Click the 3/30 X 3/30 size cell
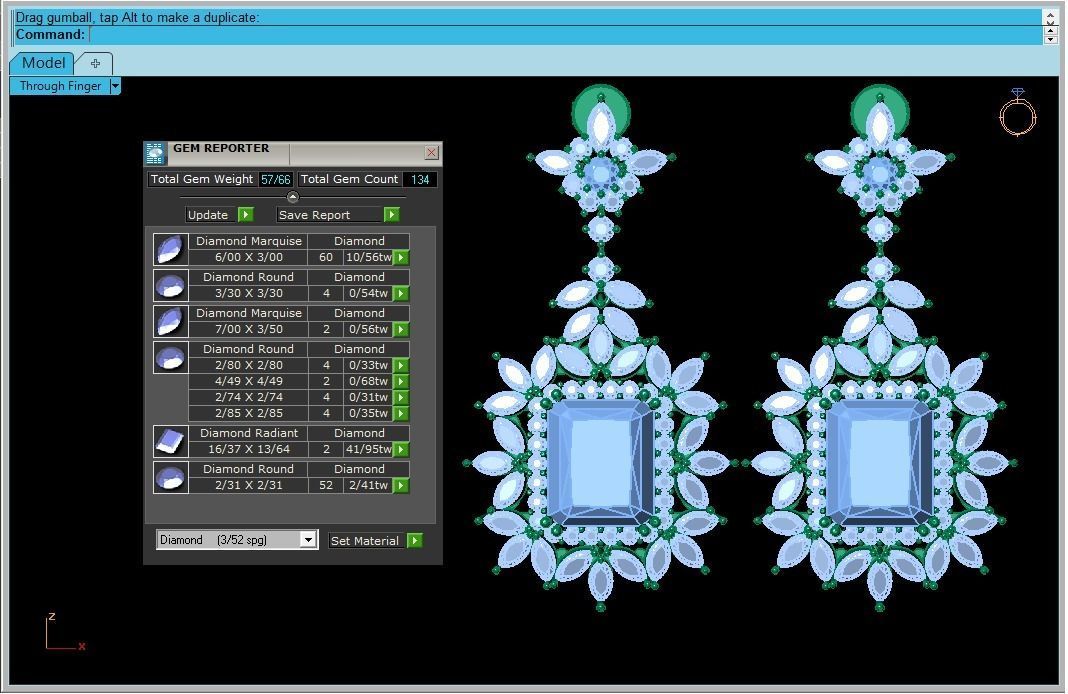Viewport: 1068px width, 694px height. pos(249,294)
